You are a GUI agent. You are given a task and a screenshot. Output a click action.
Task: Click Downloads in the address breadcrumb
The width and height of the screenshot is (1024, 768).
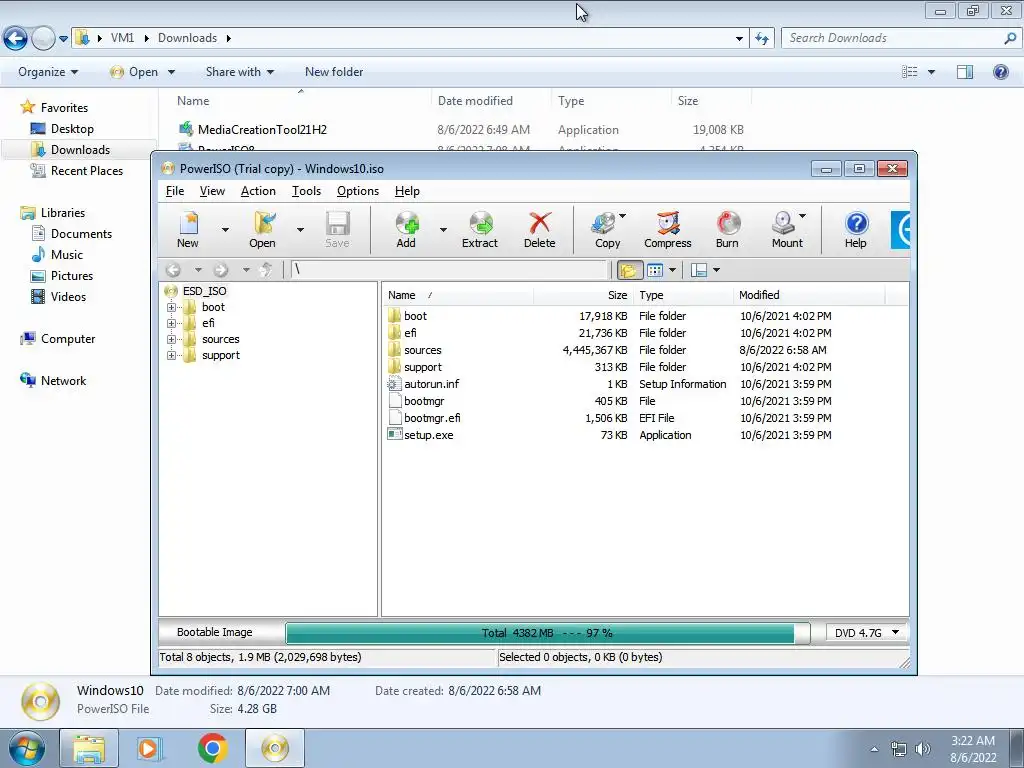pos(187,38)
